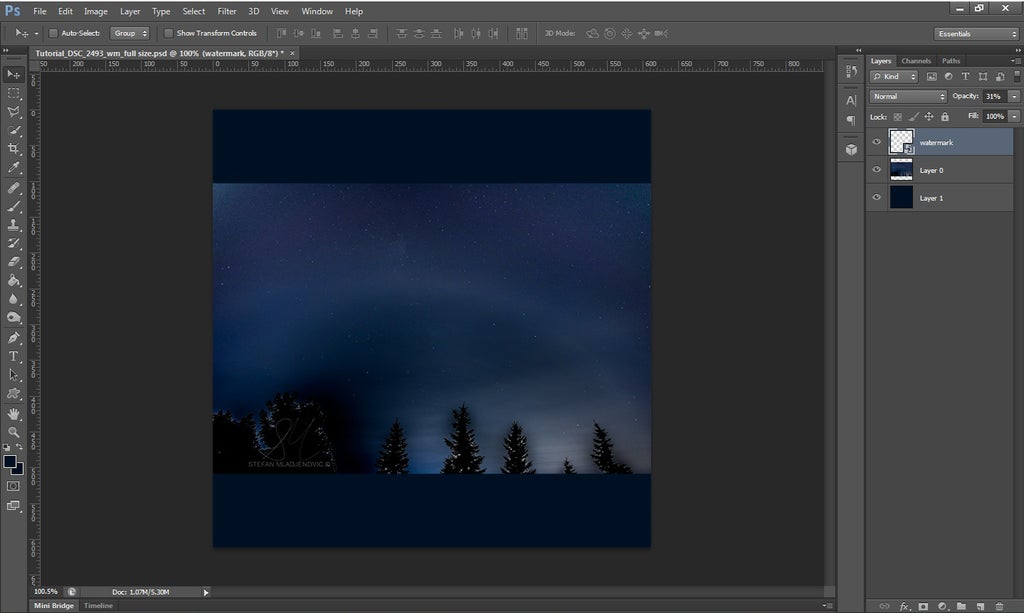
Task: Hide the watermark layer
Action: [x=877, y=143]
